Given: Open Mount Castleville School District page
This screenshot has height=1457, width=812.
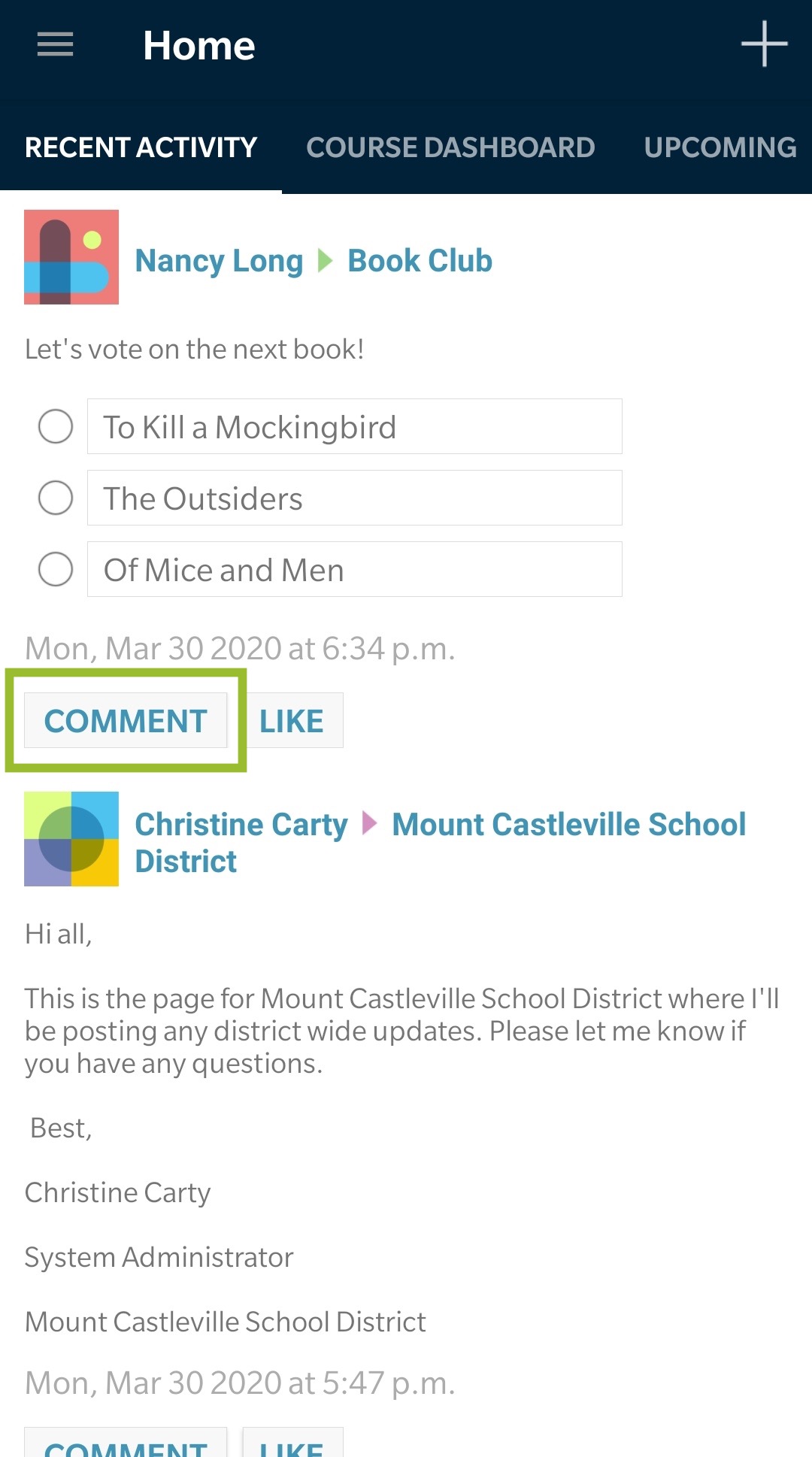Looking at the screenshot, I should click(568, 825).
